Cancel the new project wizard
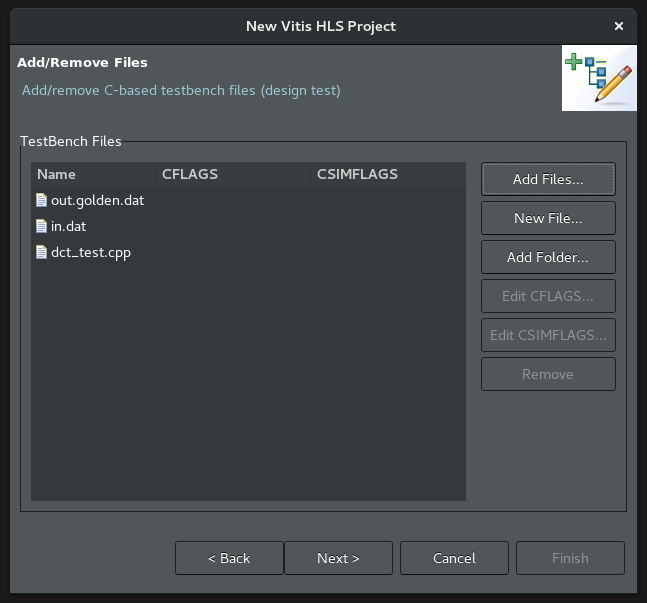 click(x=454, y=558)
